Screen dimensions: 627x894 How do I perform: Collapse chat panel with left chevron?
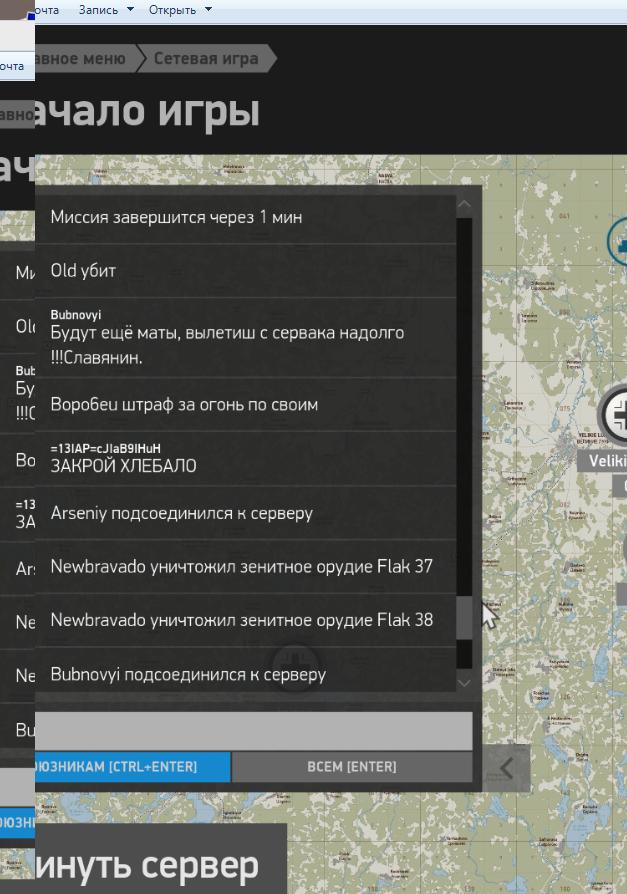[x=506, y=767]
